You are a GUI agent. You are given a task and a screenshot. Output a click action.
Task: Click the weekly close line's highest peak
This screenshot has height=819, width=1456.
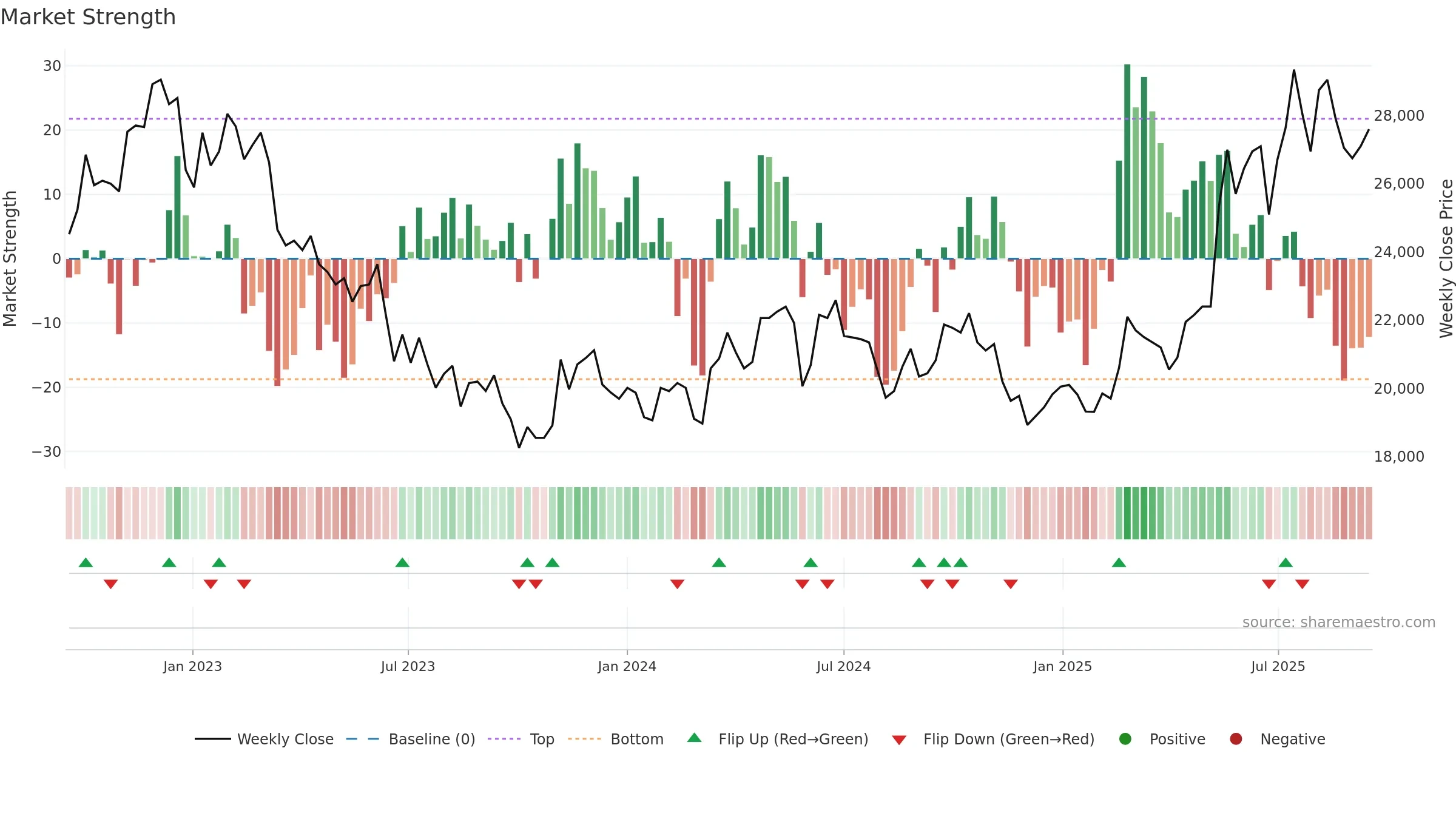click(x=1294, y=70)
